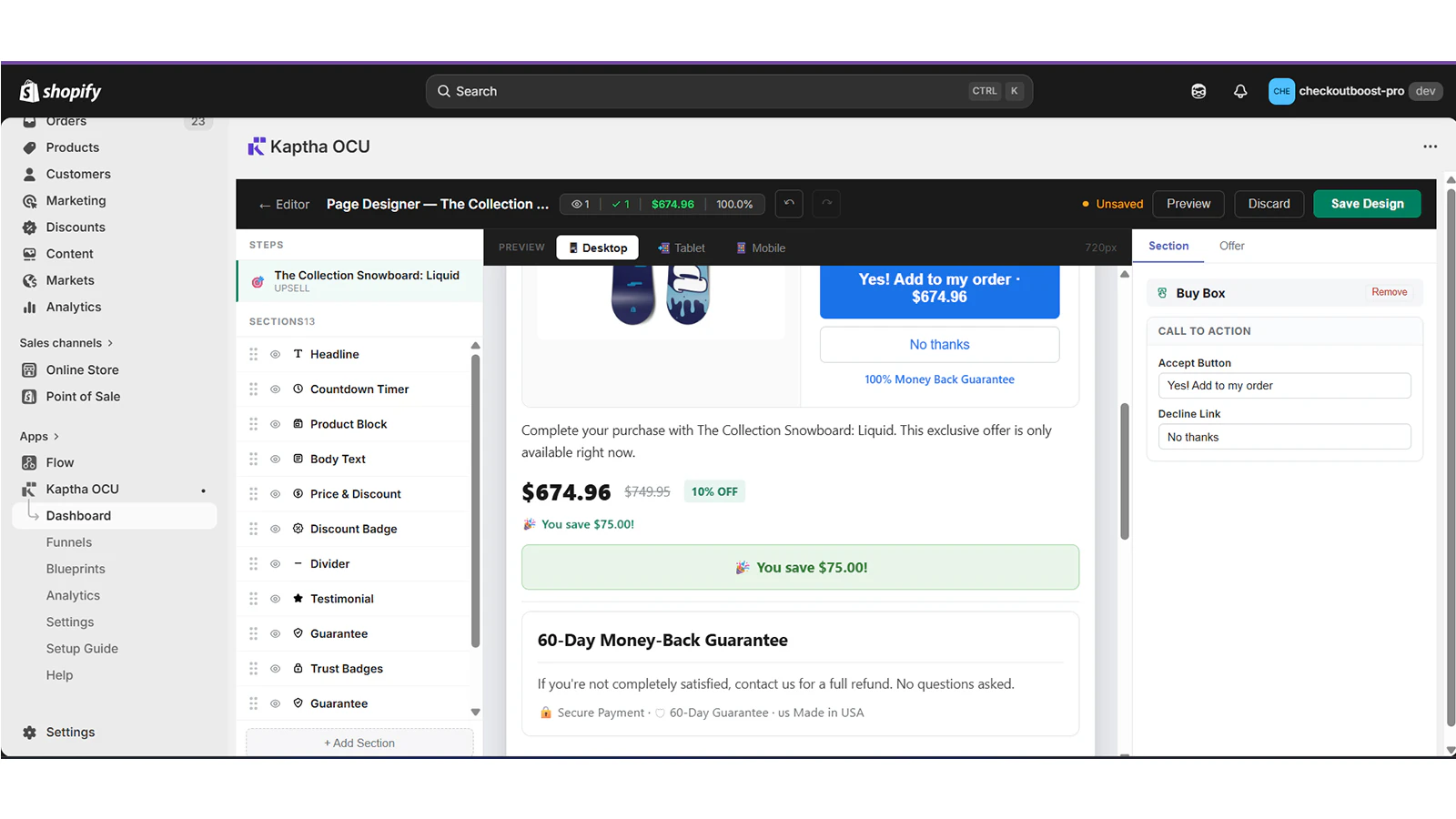
Task: Click the Settings gear icon
Action: point(30,733)
